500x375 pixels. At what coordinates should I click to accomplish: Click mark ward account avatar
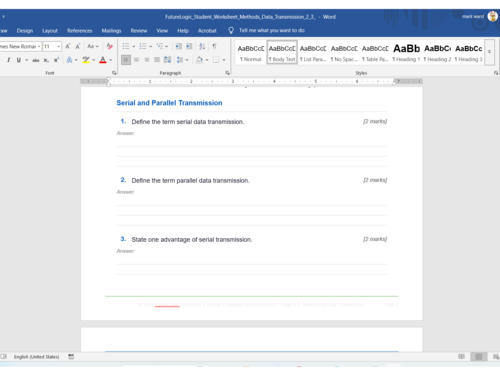point(493,16)
